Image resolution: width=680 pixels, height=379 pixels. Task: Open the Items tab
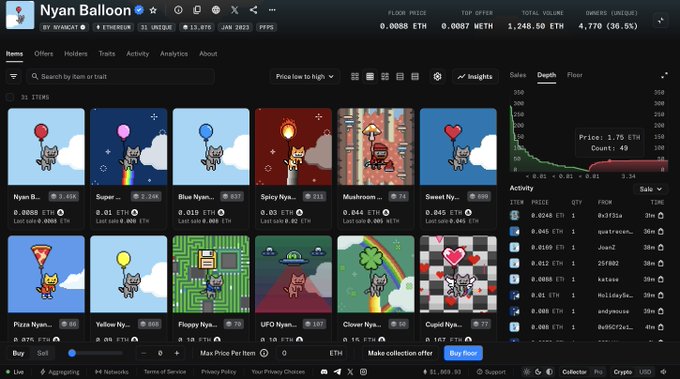pyautogui.click(x=14, y=54)
